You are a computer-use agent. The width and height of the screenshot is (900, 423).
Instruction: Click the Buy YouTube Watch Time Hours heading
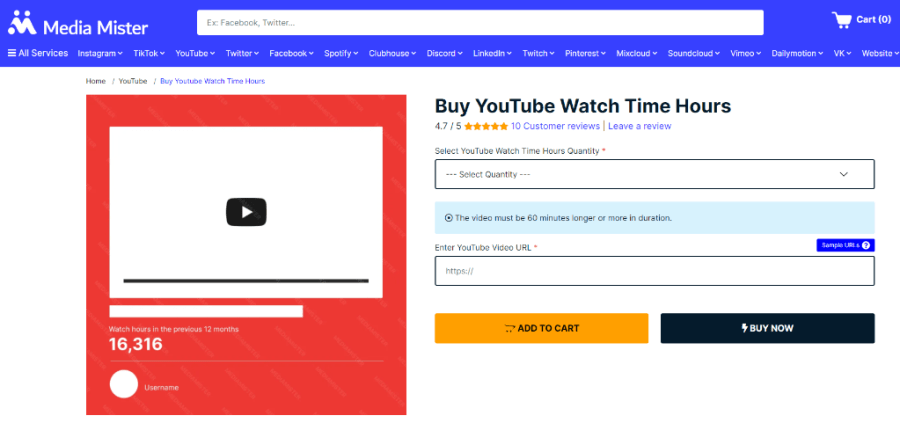click(x=583, y=106)
